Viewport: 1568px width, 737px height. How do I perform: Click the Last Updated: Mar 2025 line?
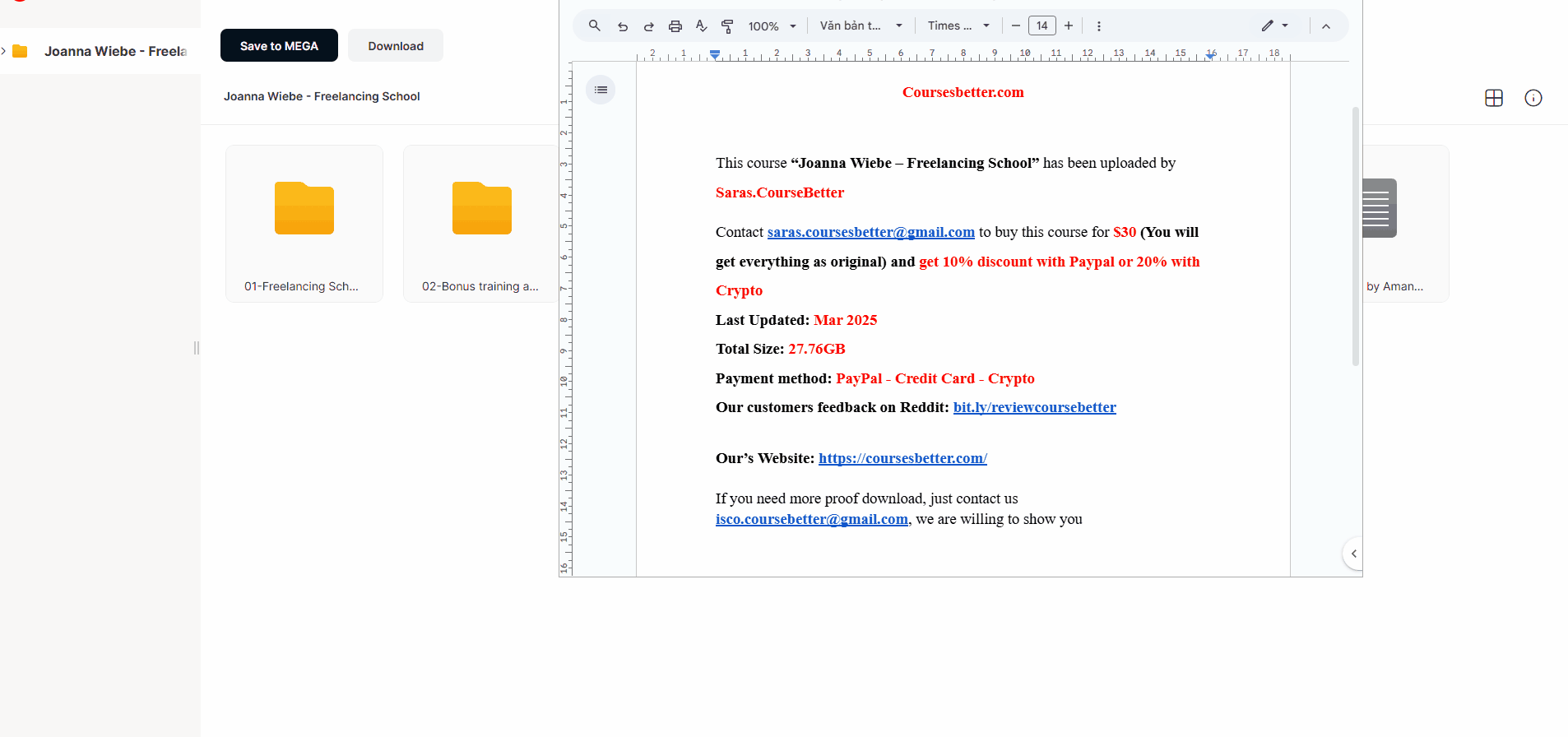tap(796, 320)
